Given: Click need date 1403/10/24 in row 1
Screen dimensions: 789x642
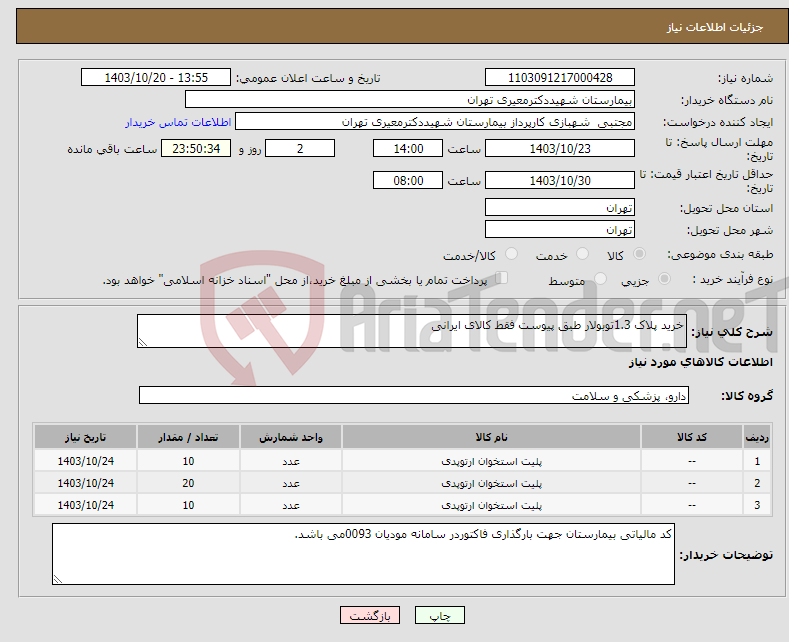Looking at the screenshot, I should (x=86, y=461).
